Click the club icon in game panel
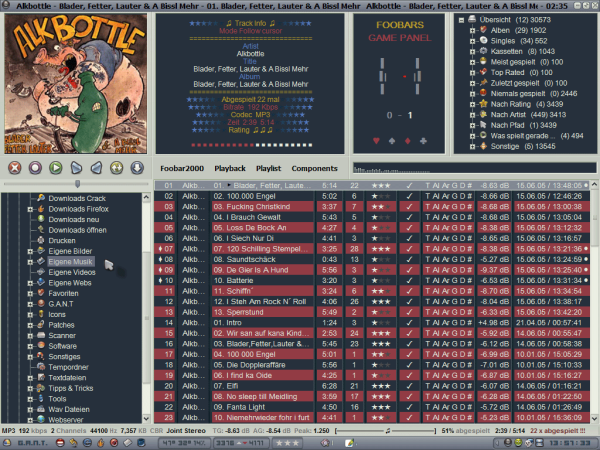This screenshot has height=450, width=600. pyautogui.click(x=423, y=141)
